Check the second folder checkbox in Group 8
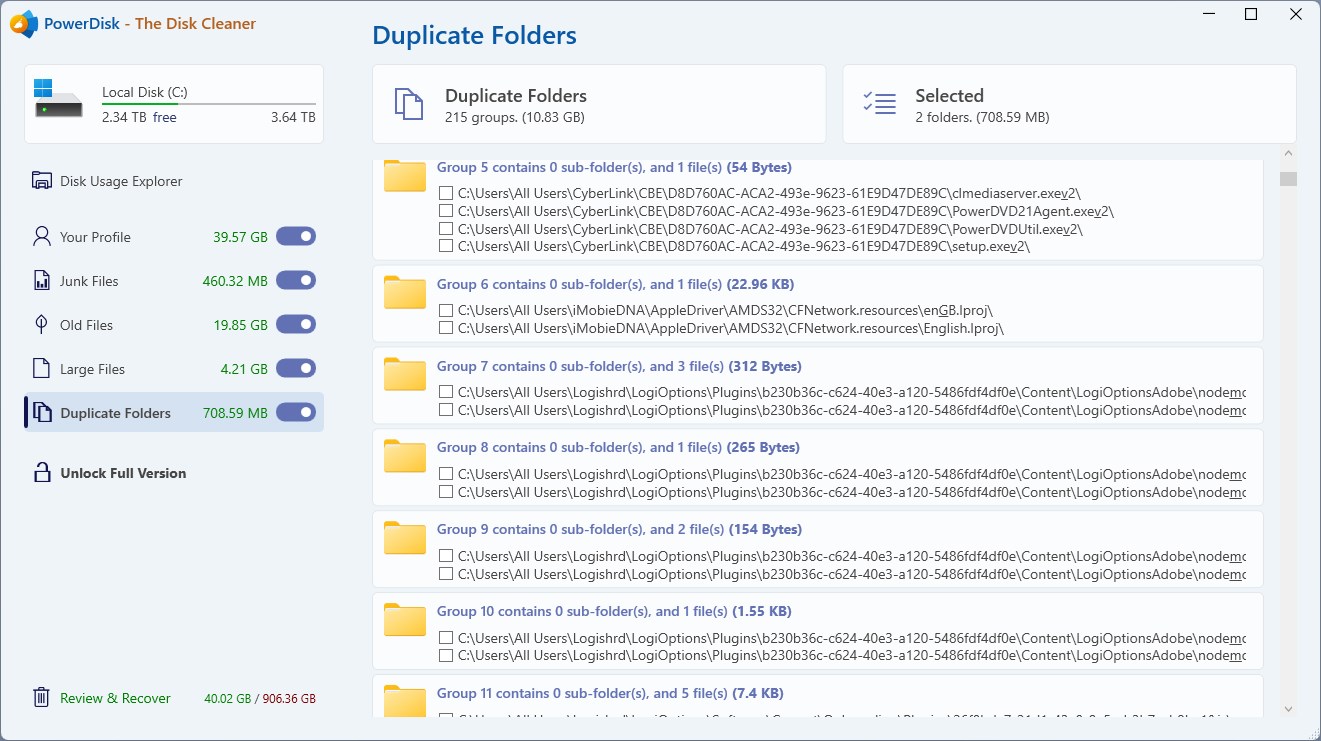This screenshot has width=1321, height=741. (x=446, y=492)
